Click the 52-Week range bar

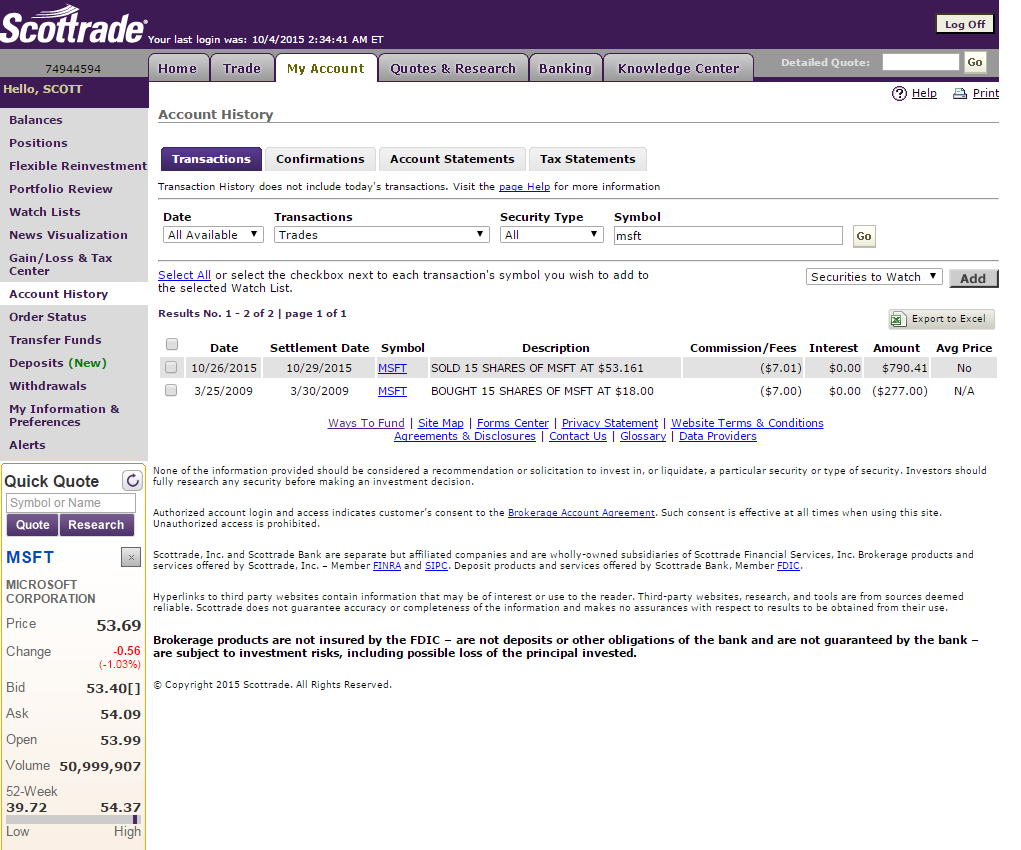point(73,819)
